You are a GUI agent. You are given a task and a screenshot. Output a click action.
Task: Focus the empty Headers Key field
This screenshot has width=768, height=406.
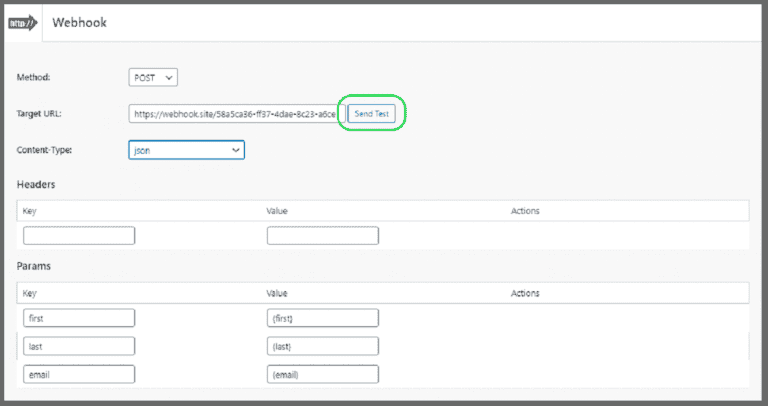(x=79, y=236)
